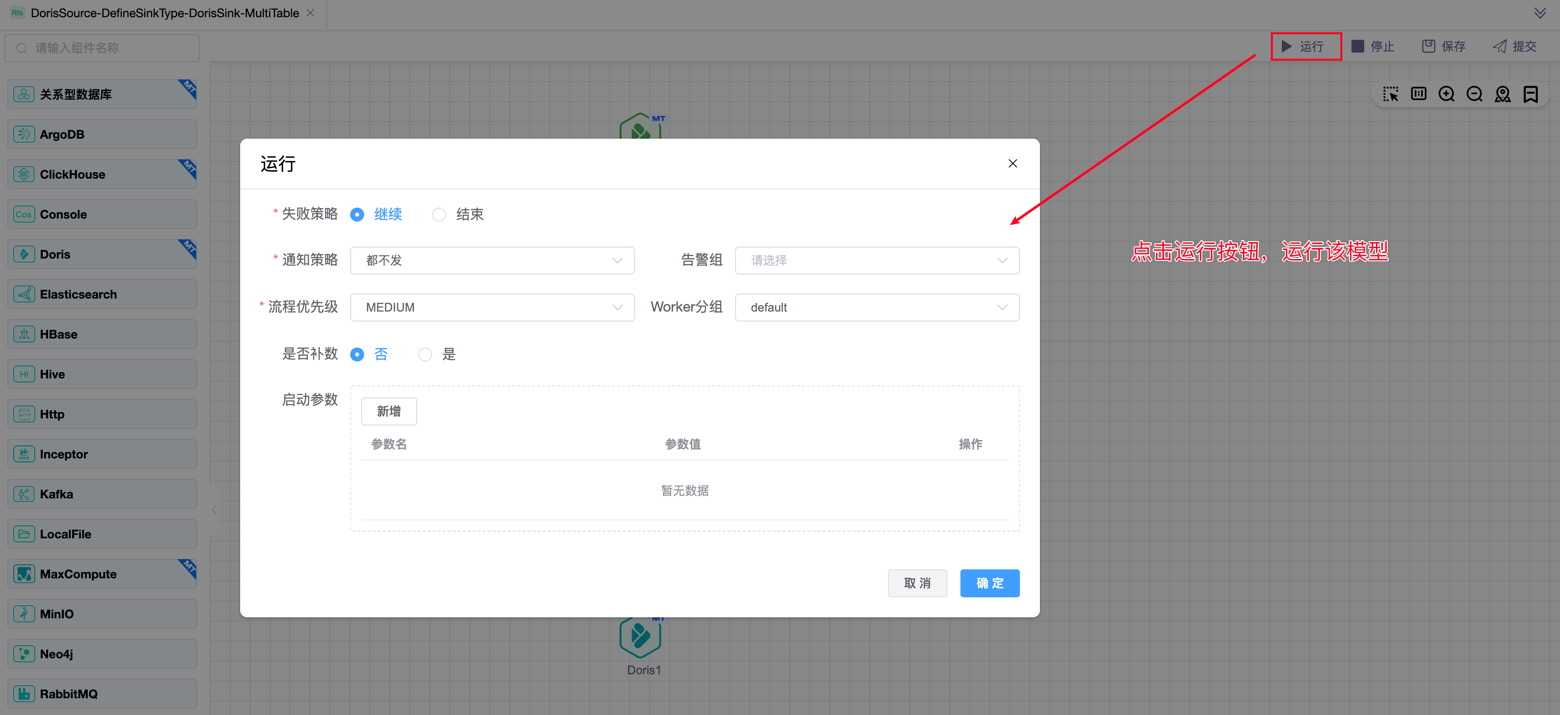Select 否 for 是否补数
Screen dimensions: 1560x715
point(357,354)
